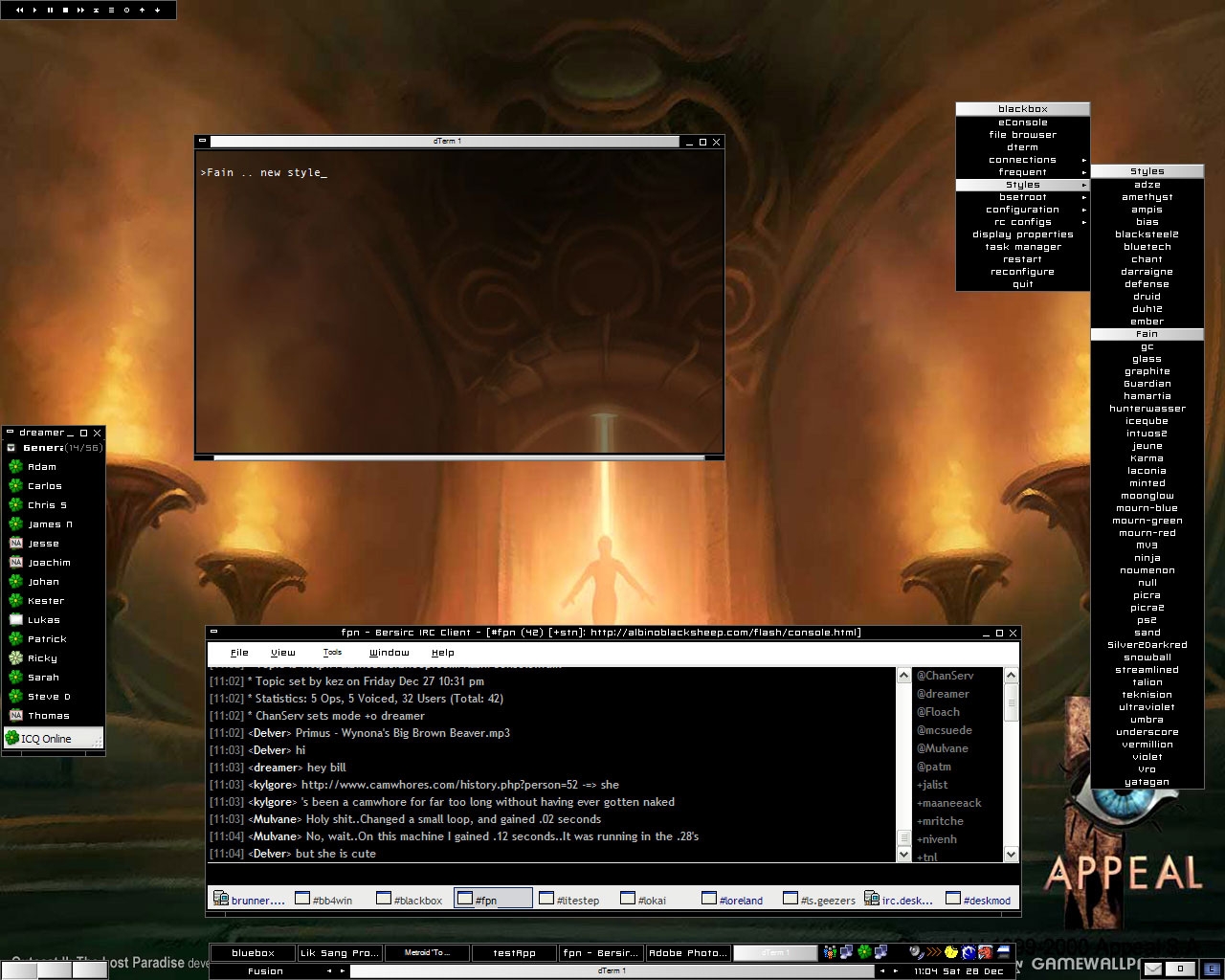Stop playback in the media controller
The width and height of the screenshot is (1225, 980).
tap(65, 10)
